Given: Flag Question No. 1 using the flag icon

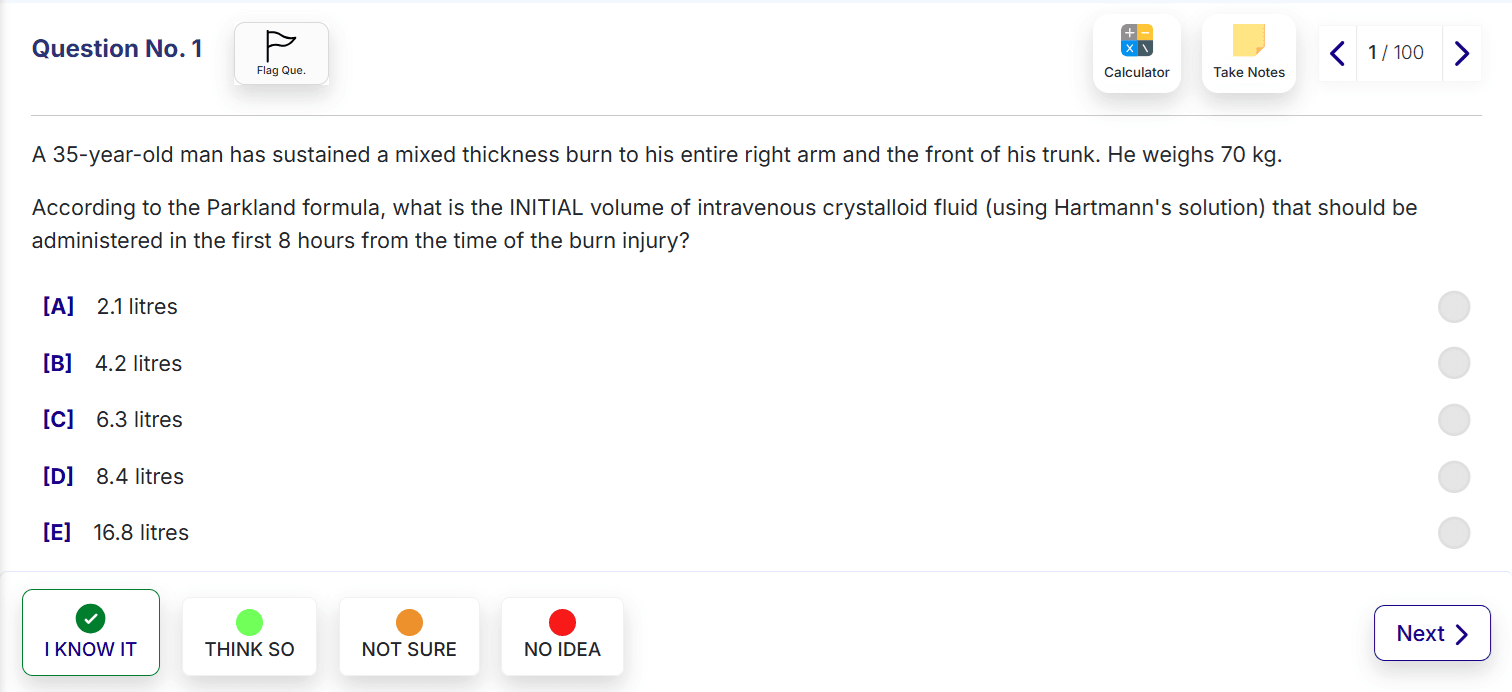Looking at the screenshot, I should pos(281,48).
